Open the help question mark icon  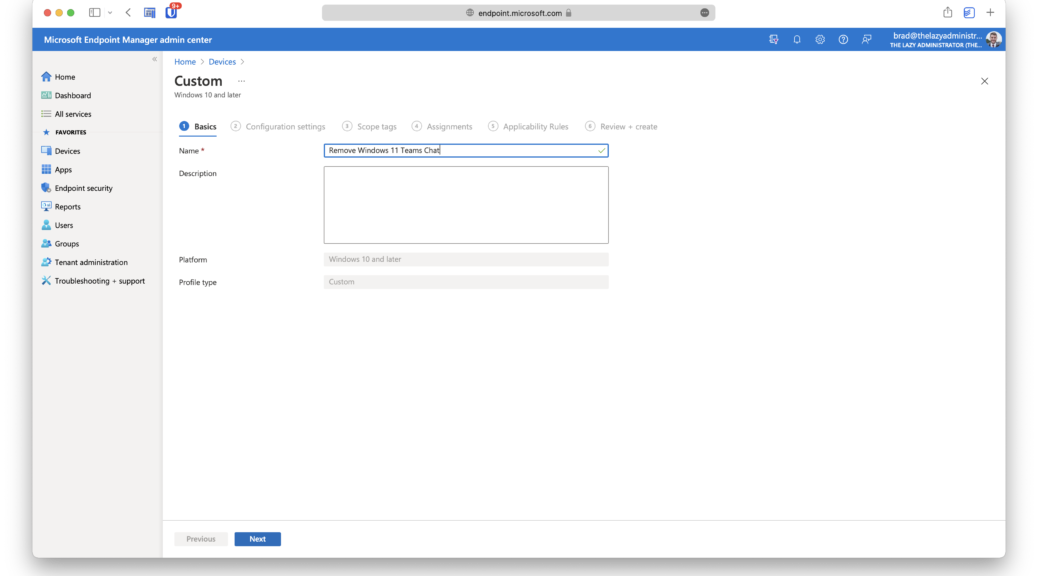[x=843, y=40]
